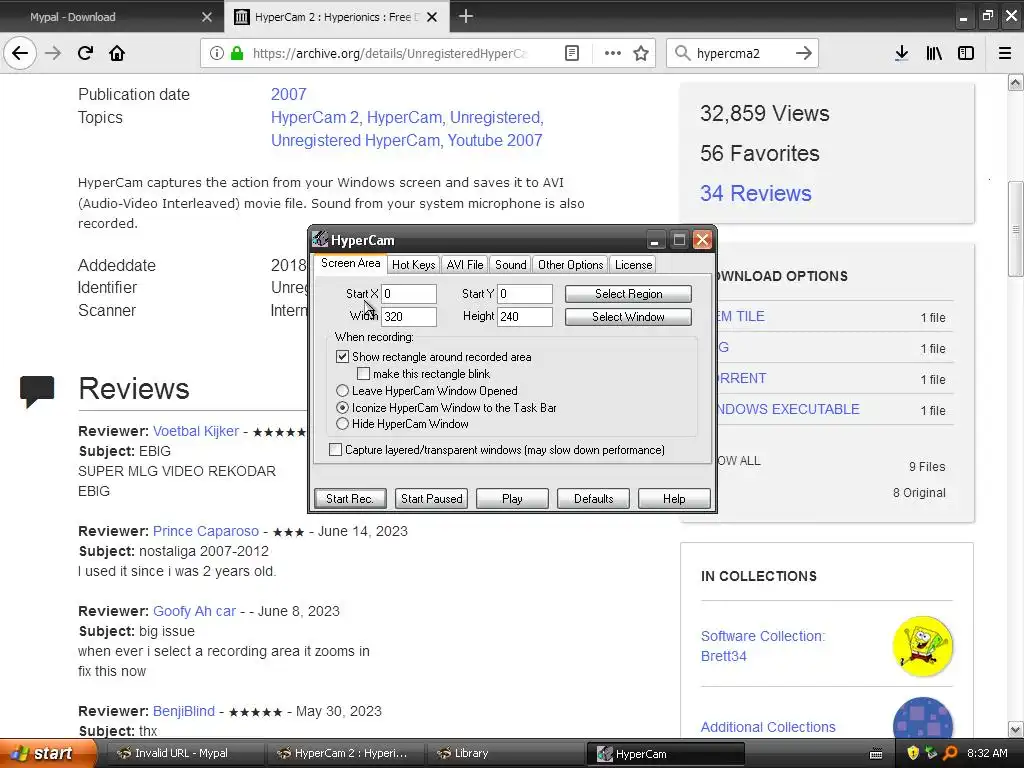Click the Defaults button
1024x768 pixels.
(x=593, y=498)
